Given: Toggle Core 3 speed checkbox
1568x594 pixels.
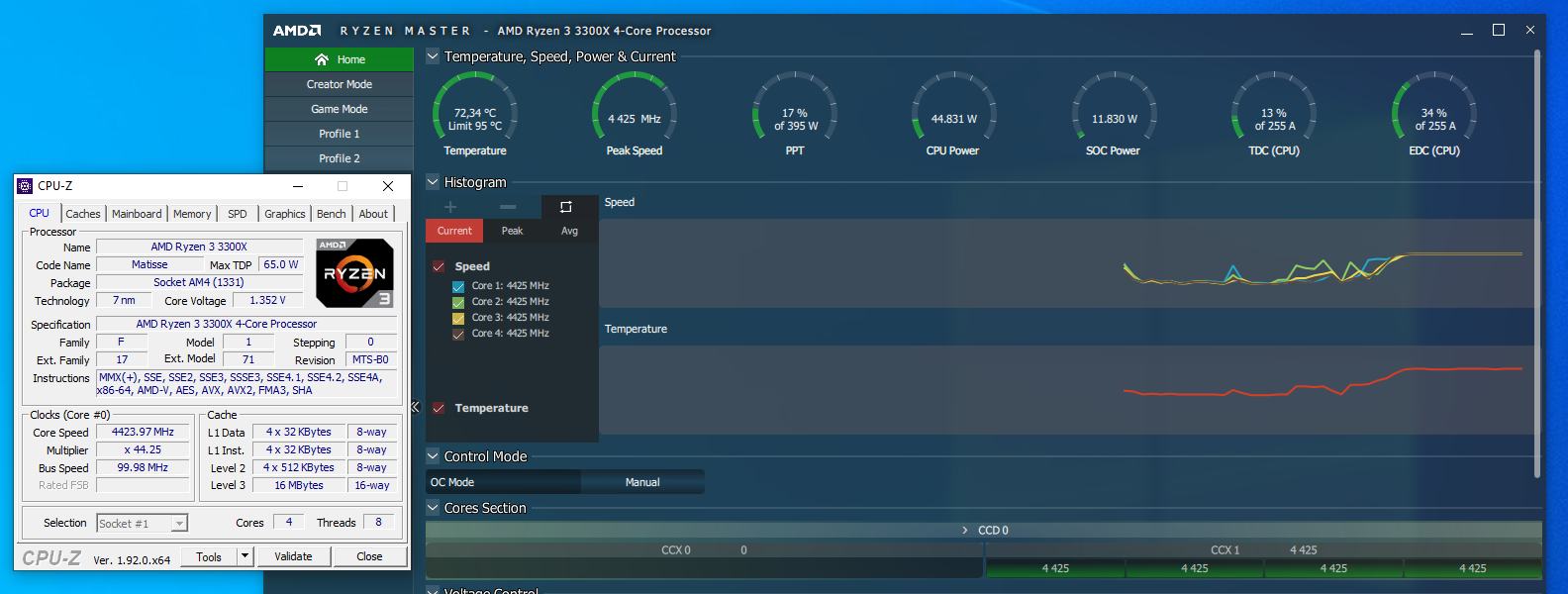Looking at the screenshot, I should coord(458,318).
